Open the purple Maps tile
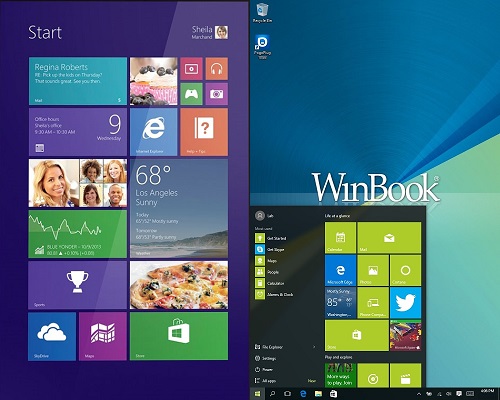This screenshot has height=400, width=500. pyautogui.click(x=103, y=336)
